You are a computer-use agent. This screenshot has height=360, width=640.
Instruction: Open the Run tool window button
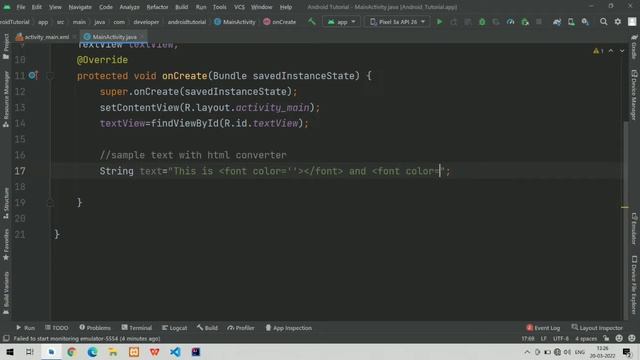(x=25, y=328)
